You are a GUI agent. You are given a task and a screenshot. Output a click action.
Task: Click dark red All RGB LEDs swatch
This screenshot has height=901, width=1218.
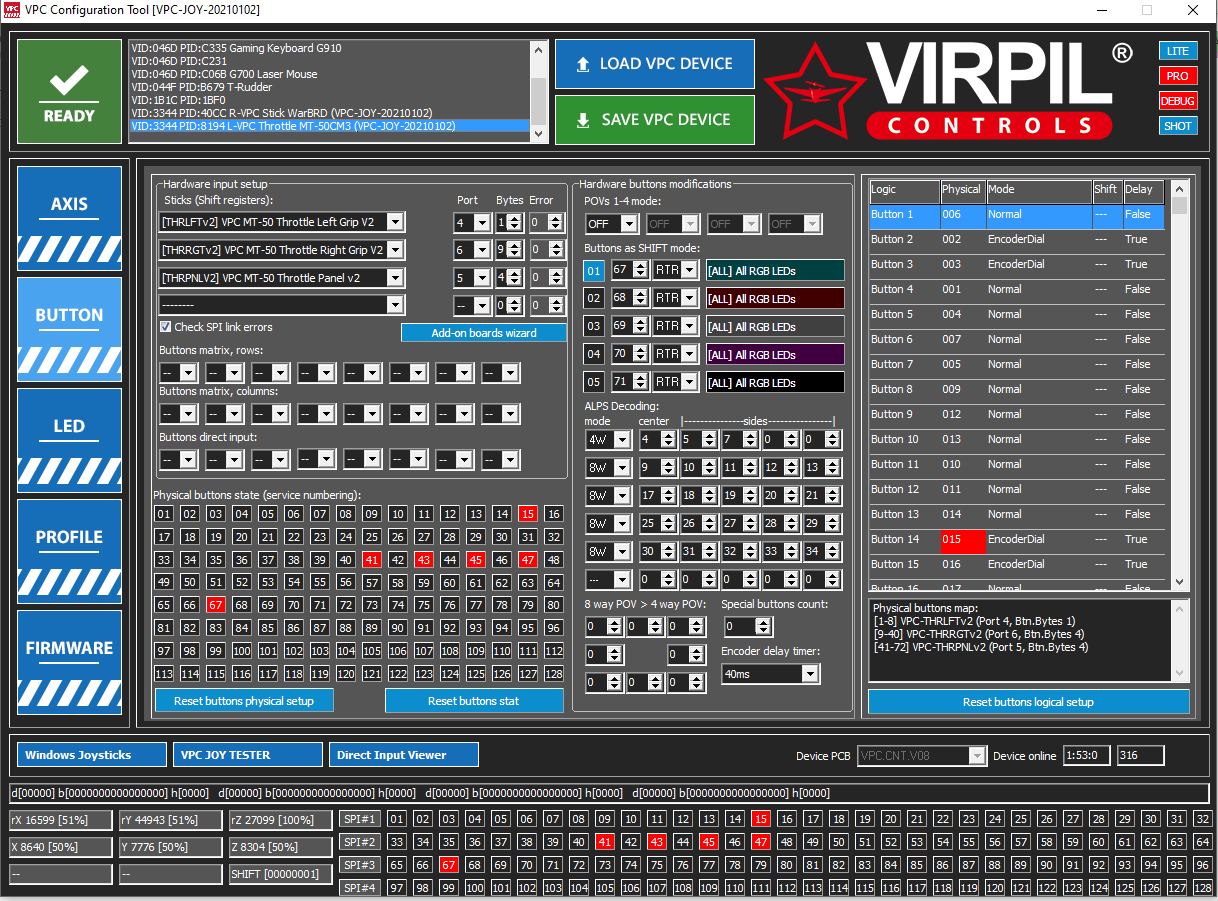pos(774,298)
